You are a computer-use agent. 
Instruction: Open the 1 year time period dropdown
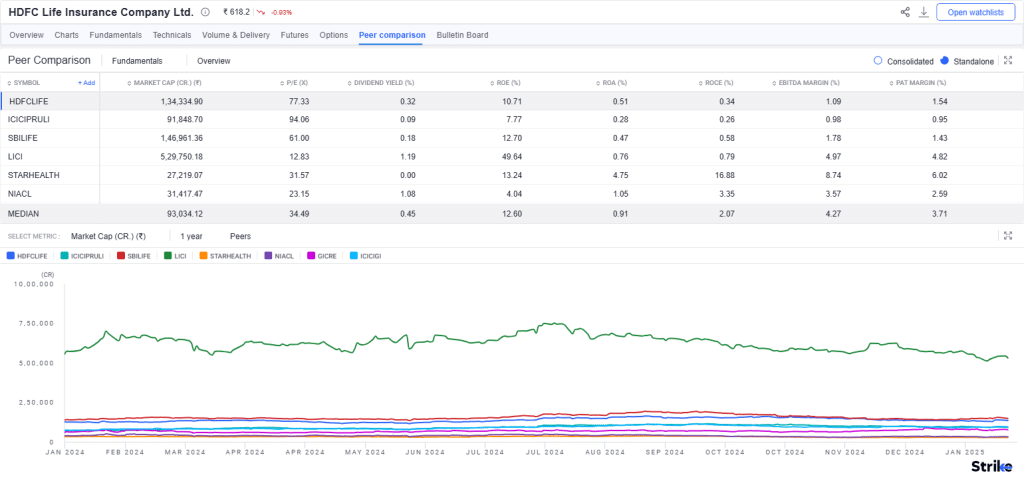pos(191,236)
